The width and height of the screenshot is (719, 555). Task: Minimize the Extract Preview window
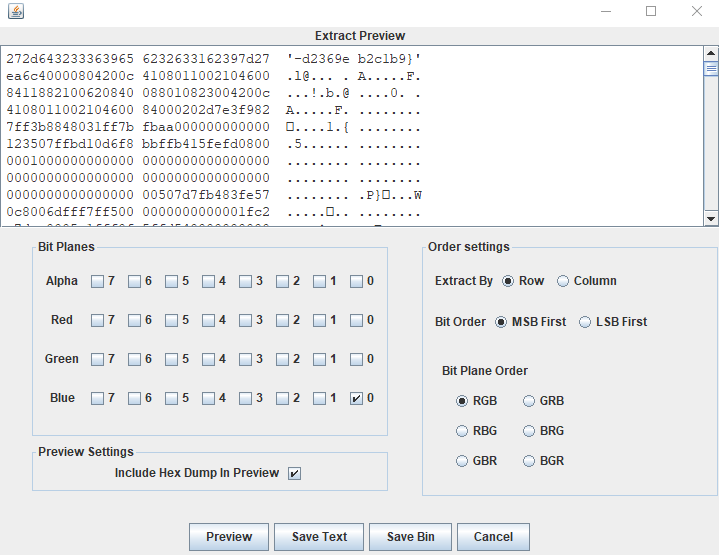point(606,11)
